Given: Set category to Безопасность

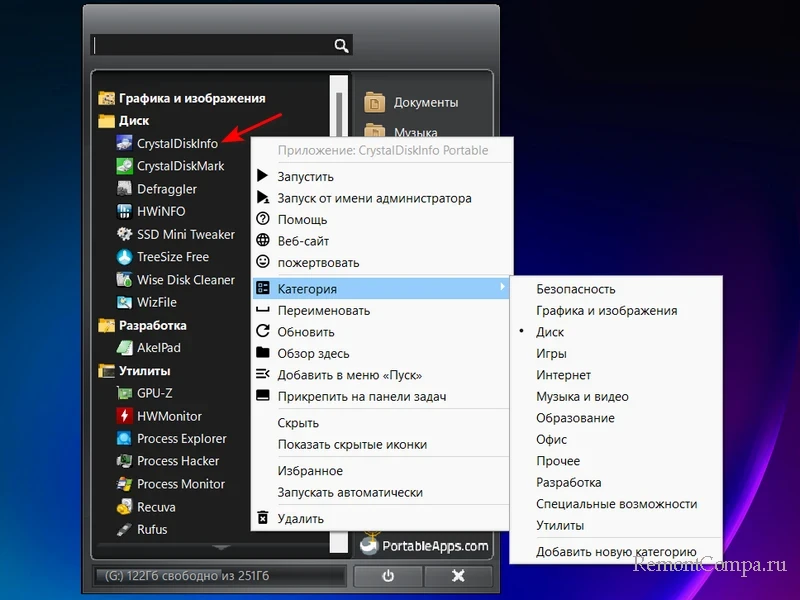Looking at the screenshot, I should (x=575, y=289).
